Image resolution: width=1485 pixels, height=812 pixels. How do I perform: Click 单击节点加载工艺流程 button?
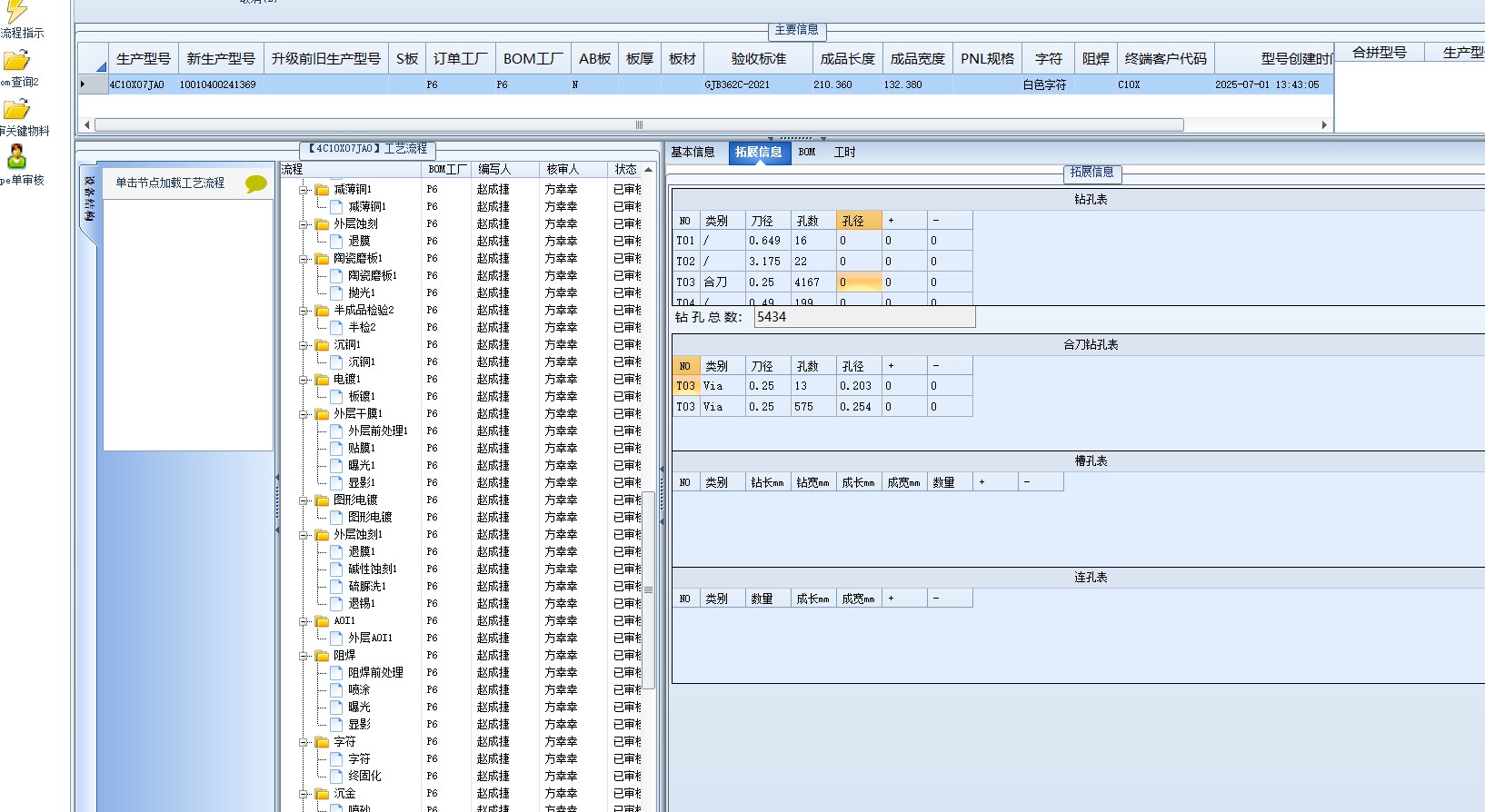(170, 183)
